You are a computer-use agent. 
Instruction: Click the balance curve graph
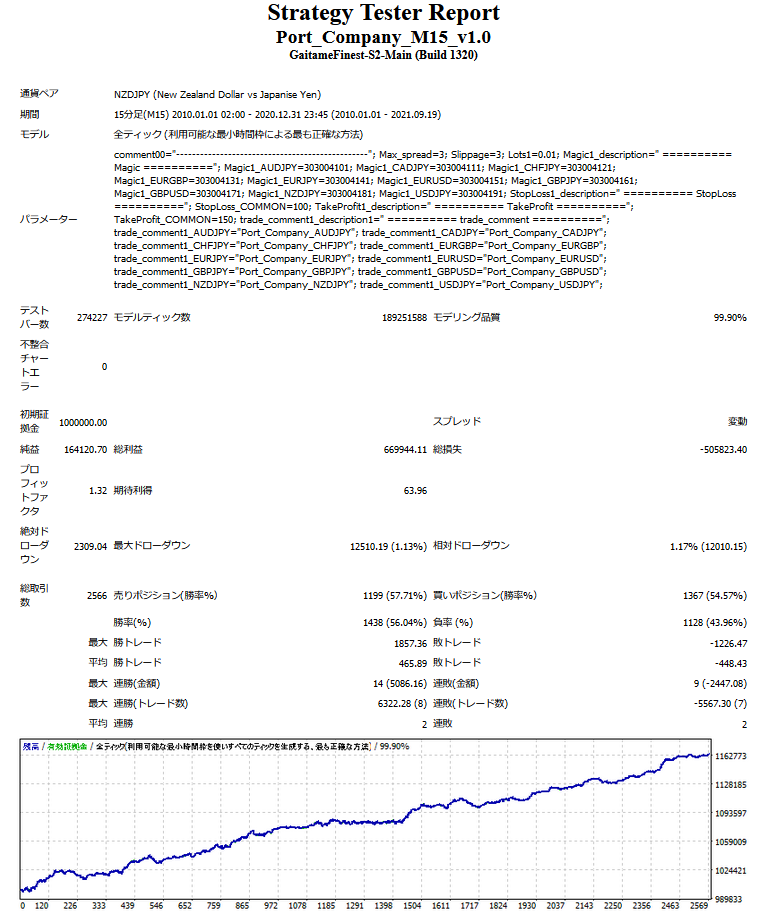365,819
